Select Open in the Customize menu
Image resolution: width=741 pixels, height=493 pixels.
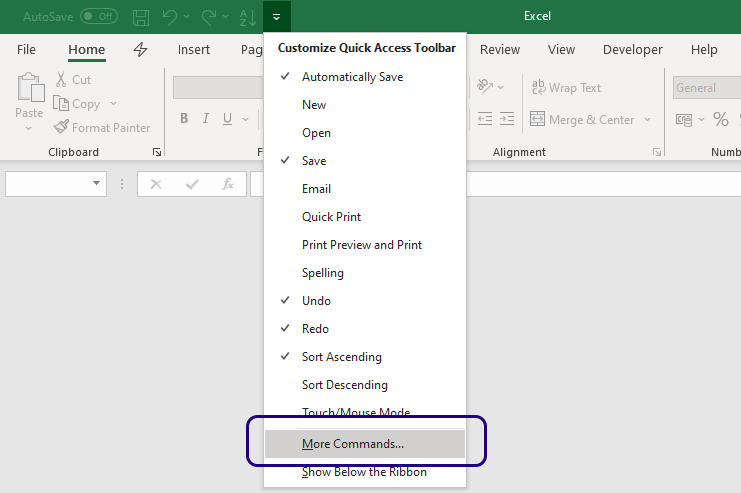pos(365,133)
